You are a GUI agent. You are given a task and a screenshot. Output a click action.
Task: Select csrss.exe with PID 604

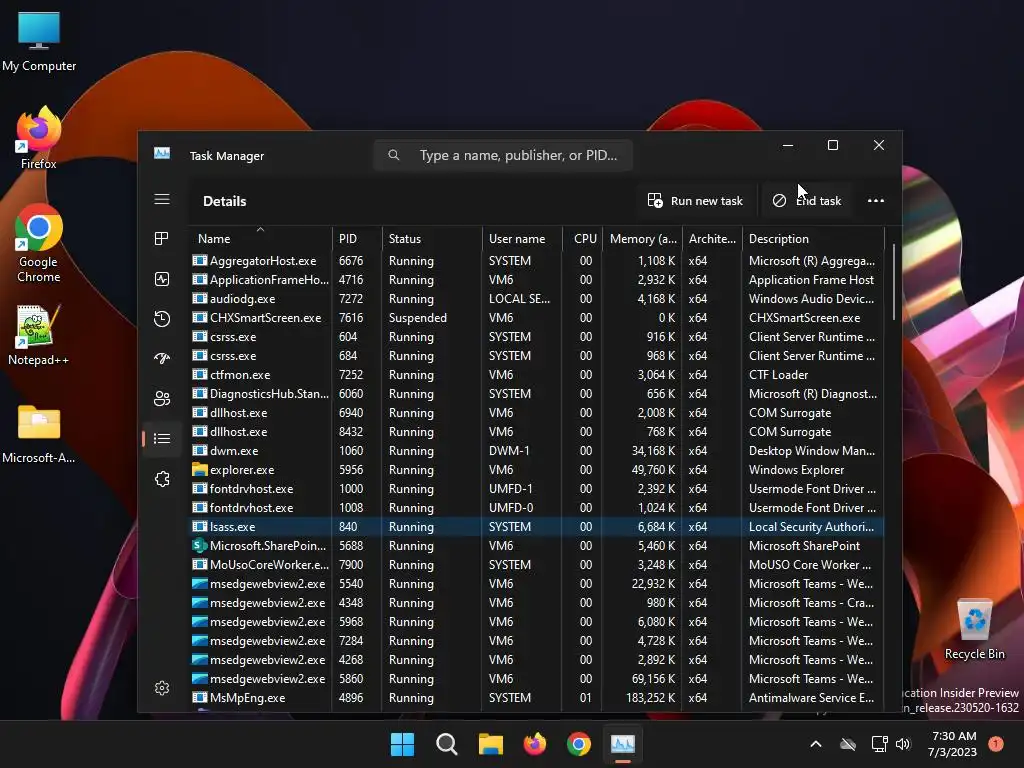click(537, 336)
